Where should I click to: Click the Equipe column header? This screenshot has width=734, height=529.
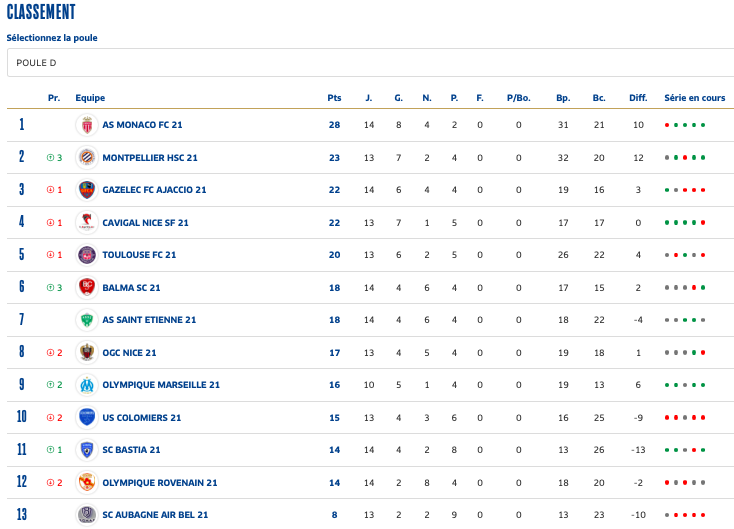click(x=90, y=98)
